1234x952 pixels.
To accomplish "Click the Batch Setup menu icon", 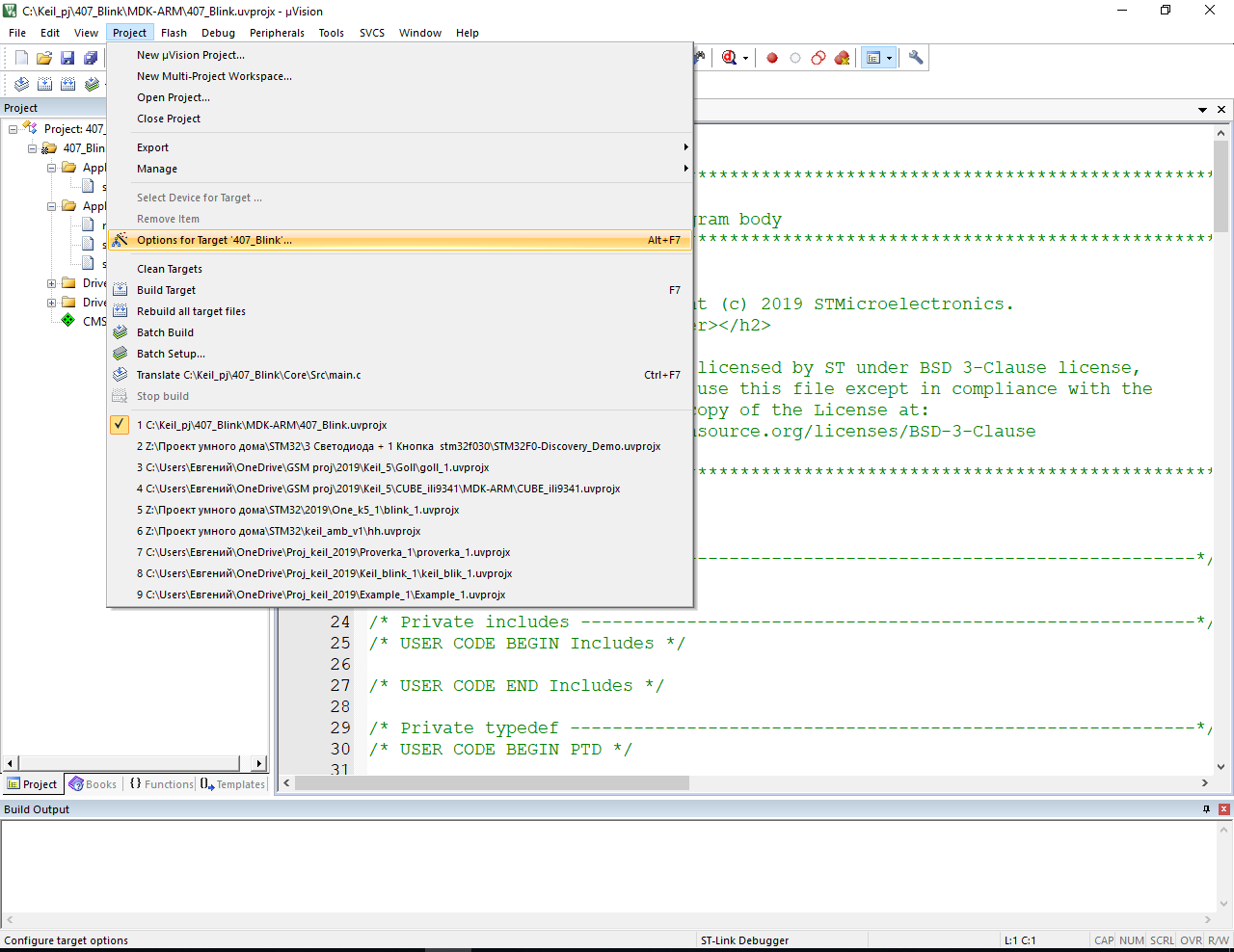I will (x=120, y=354).
